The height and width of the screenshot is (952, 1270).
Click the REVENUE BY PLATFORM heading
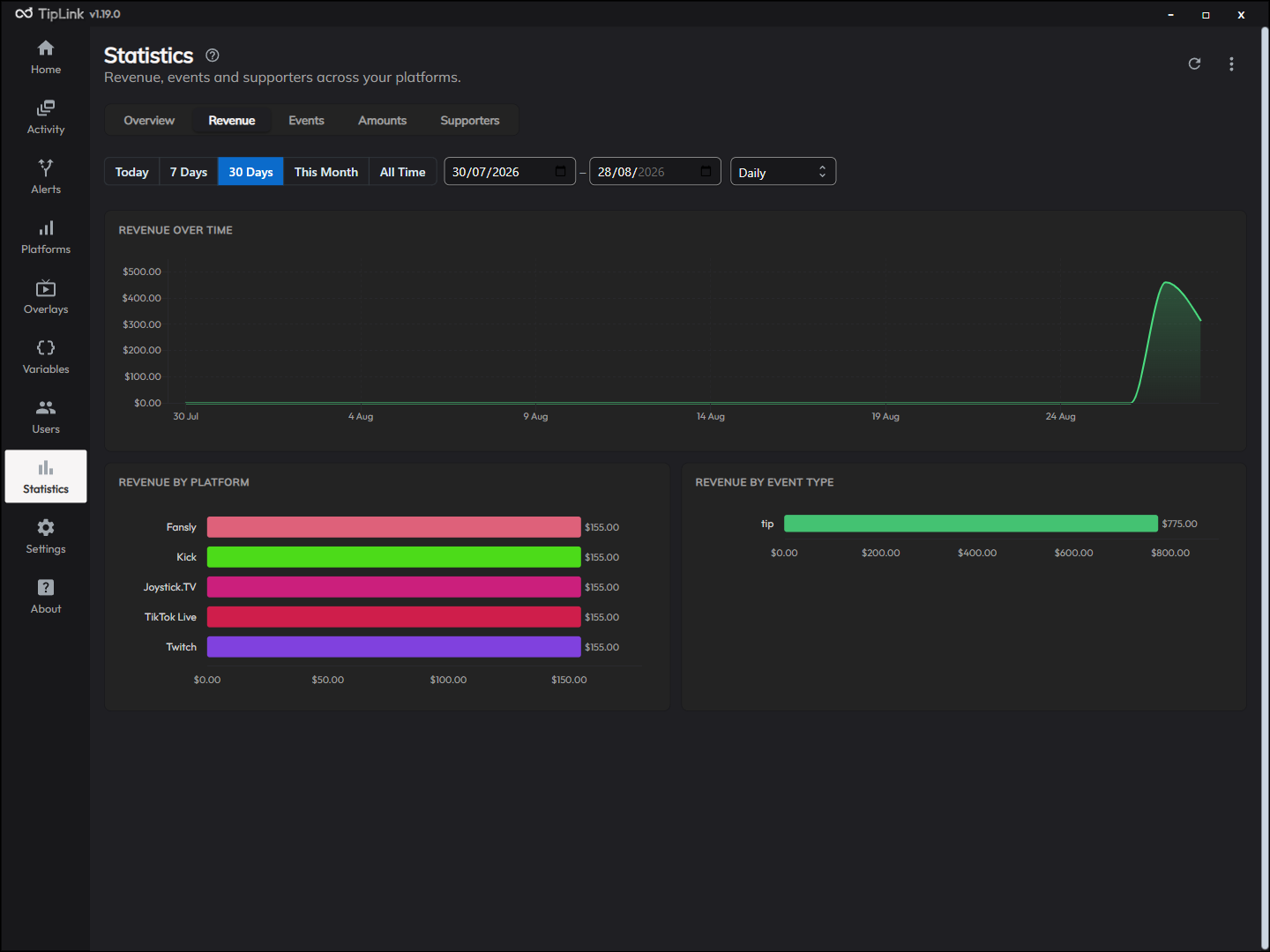point(183,482)
